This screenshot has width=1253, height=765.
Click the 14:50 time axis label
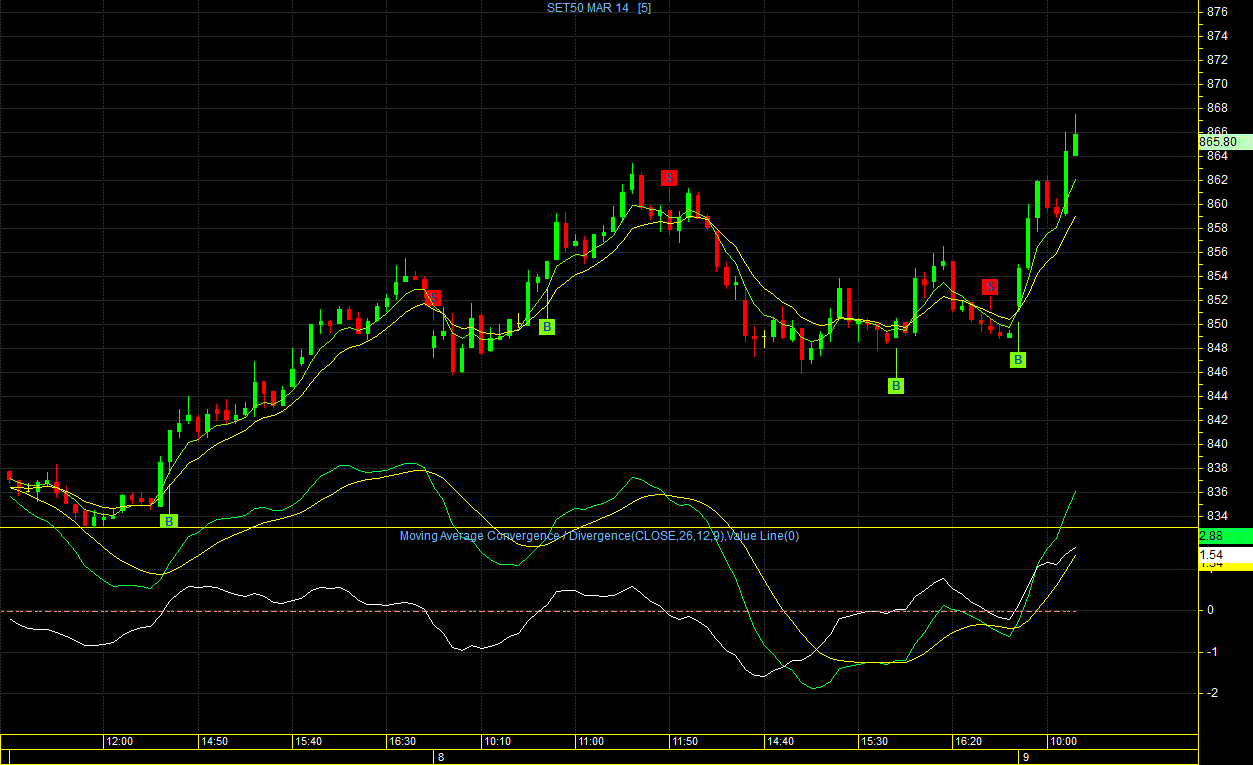coord(214,742)
